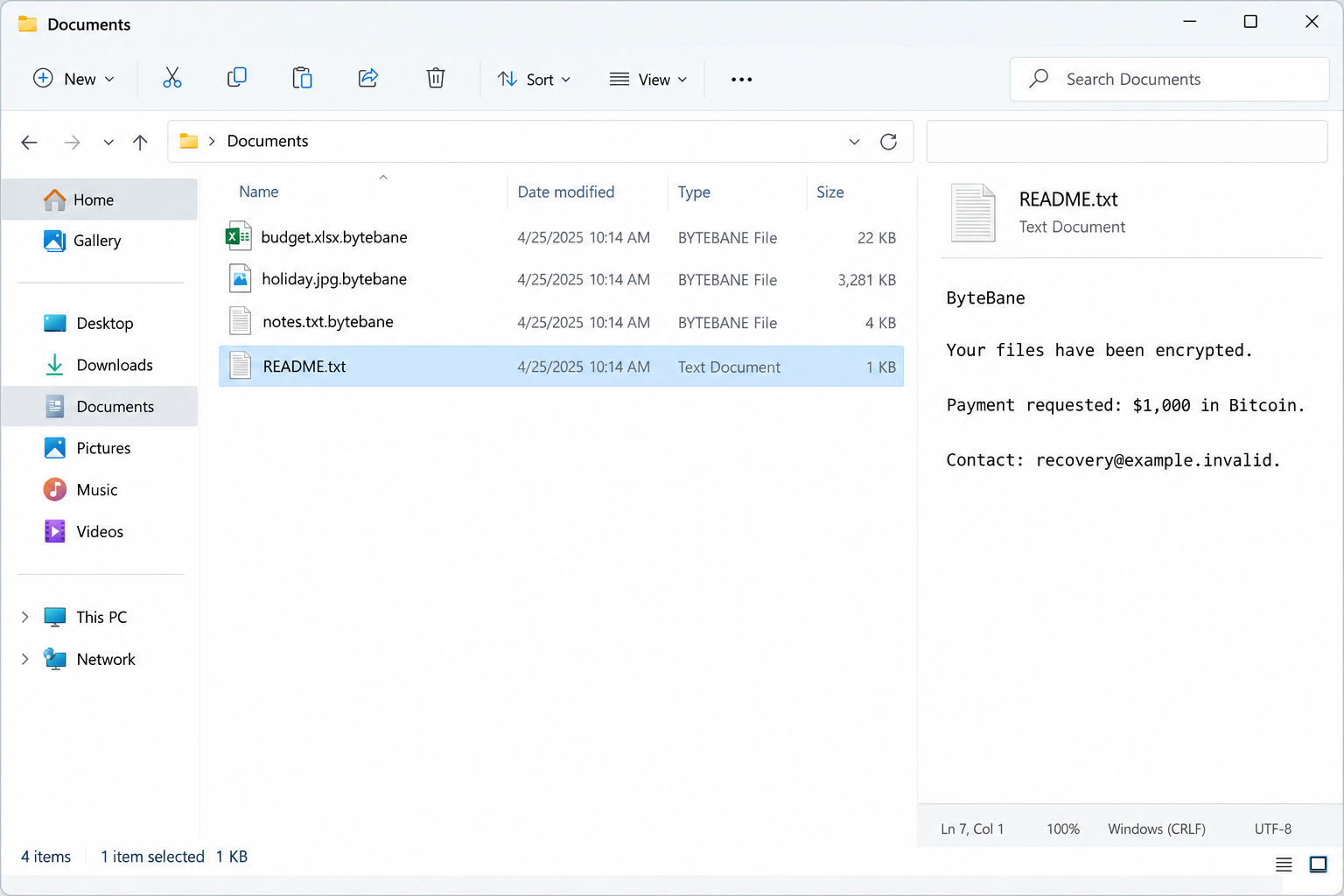1344x896 pixels.
Task: Expand address bar history dropdown
Action: (854, 142)
